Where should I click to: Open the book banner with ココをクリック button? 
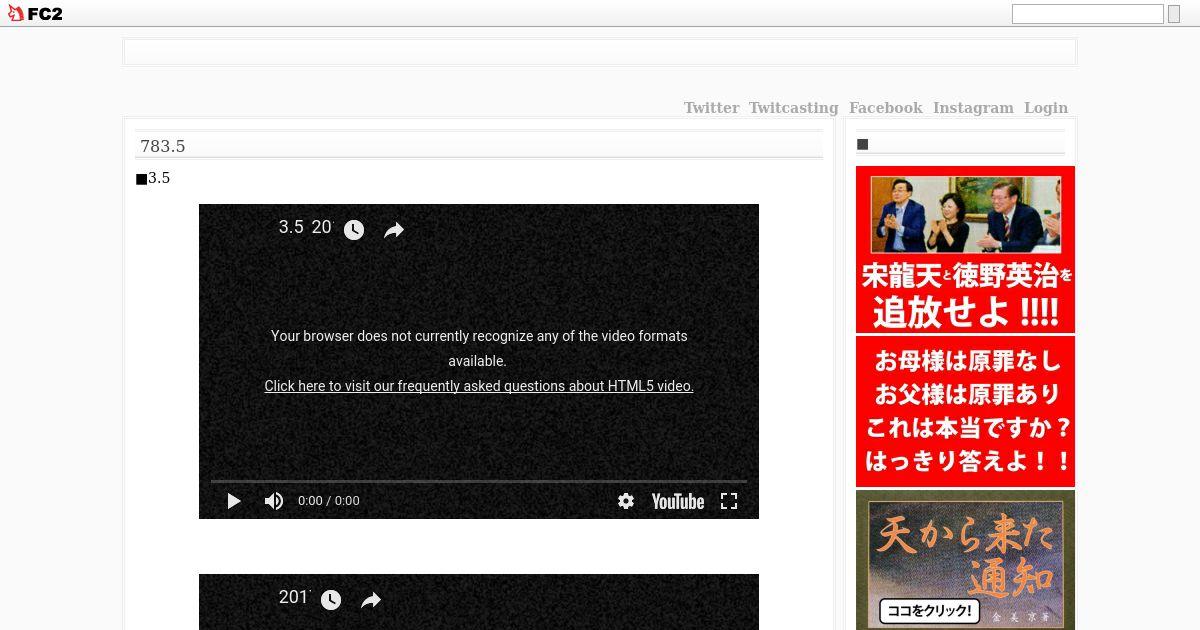[965, 560]
